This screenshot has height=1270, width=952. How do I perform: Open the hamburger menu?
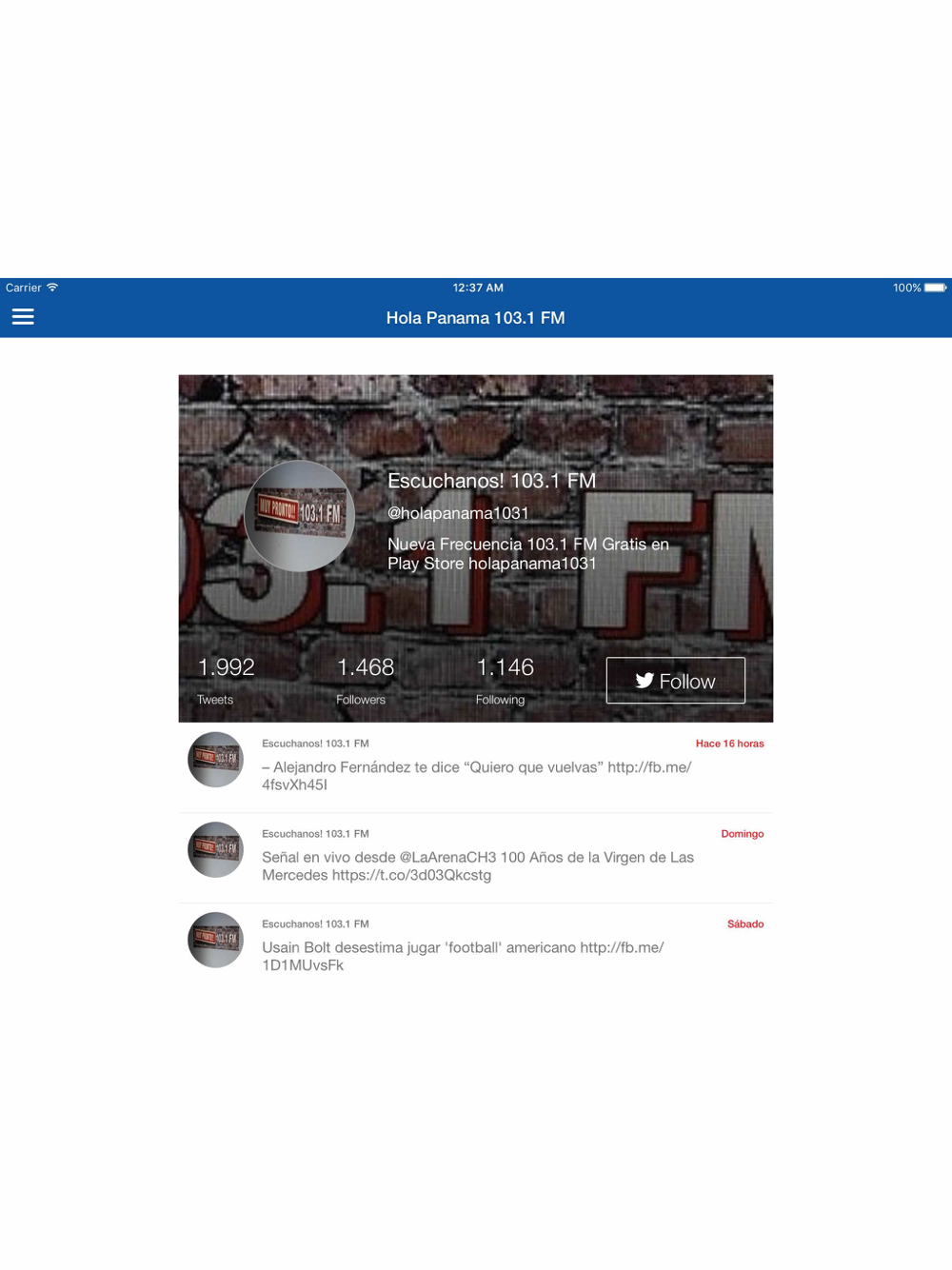tap(23, 317)
